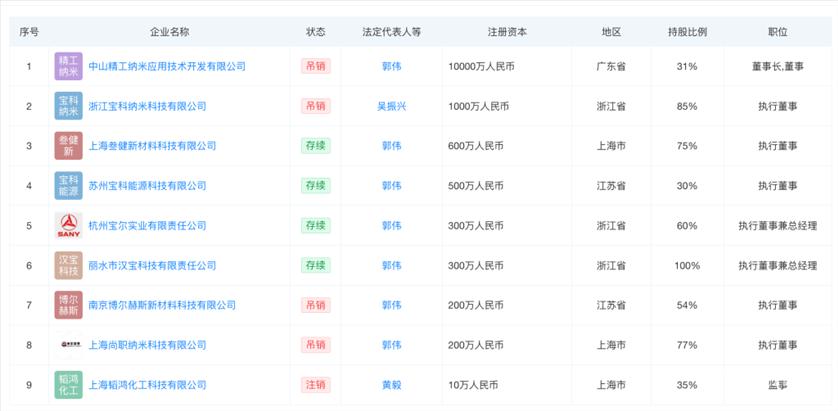Screen dimensions: 838x411
Task: Click the 宝科纳米 company logo icon
Action: click(68, 106)
